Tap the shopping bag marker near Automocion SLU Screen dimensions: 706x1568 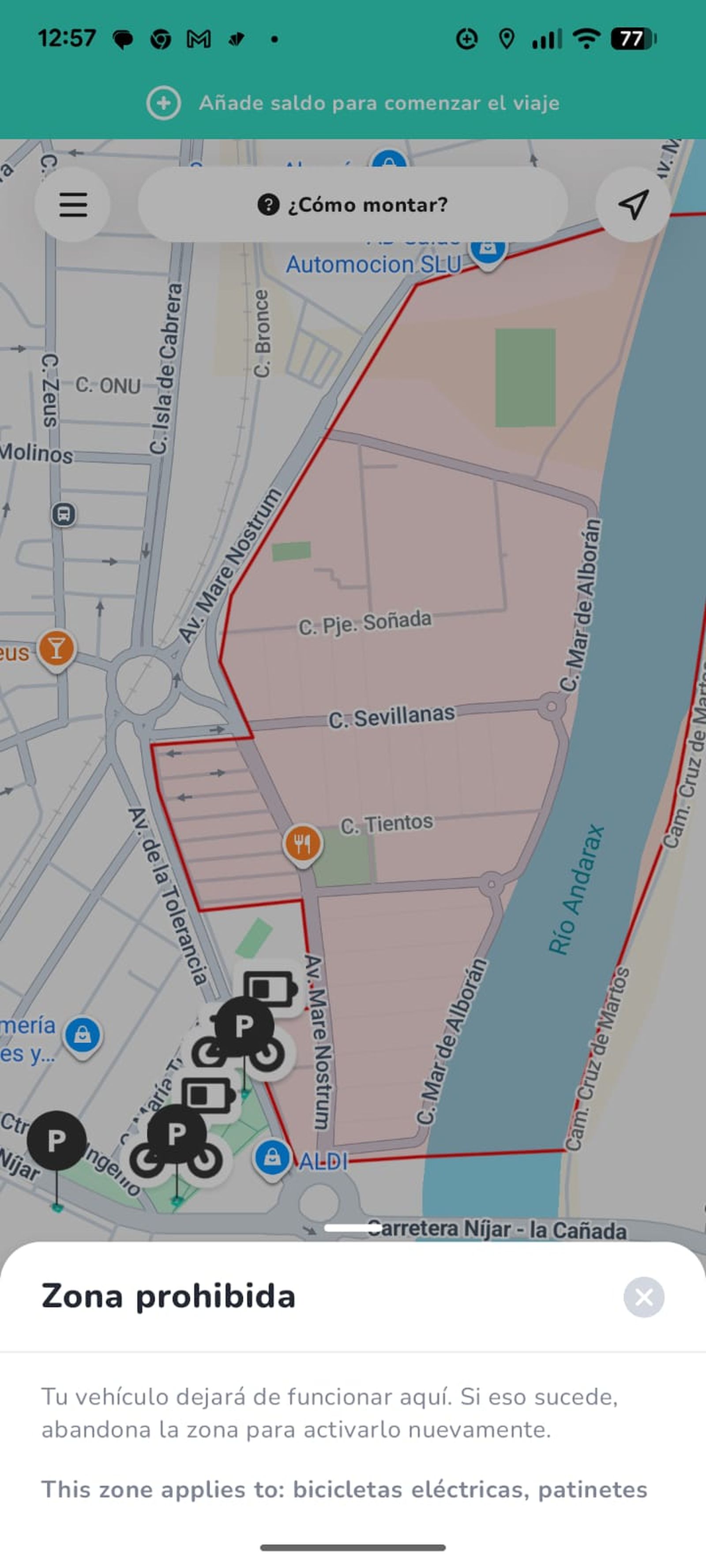pos(487,248)
